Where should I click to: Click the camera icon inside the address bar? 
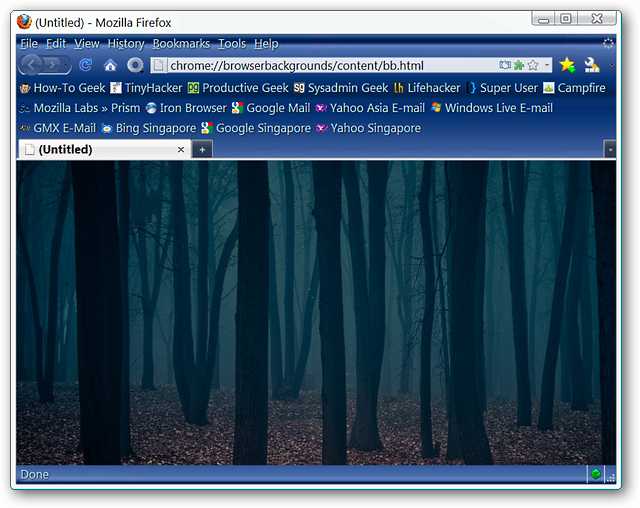pyautogui.click(x=505, y=65)
